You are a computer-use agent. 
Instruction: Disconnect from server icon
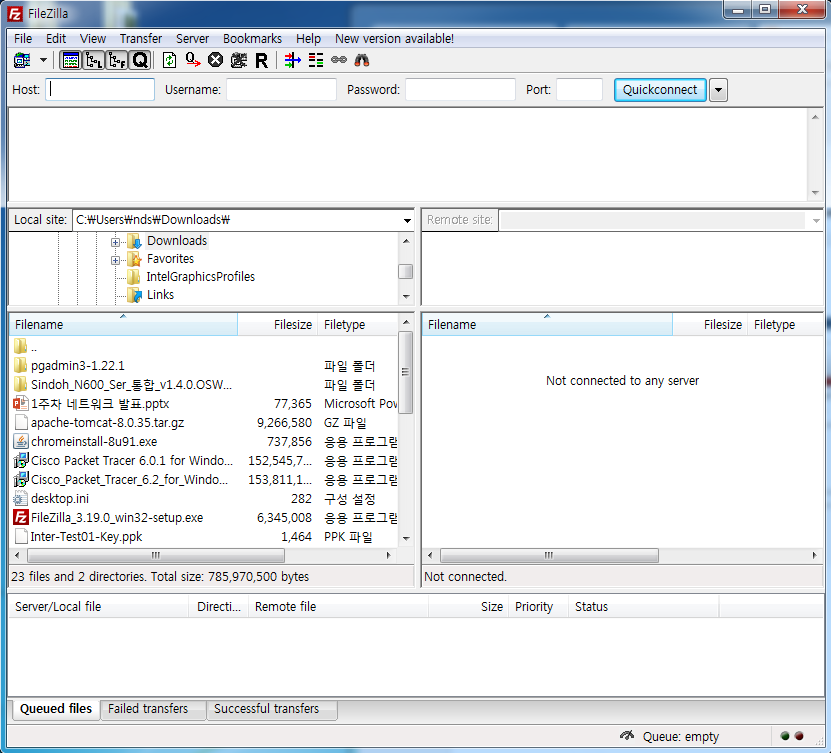tap(238, 60)
